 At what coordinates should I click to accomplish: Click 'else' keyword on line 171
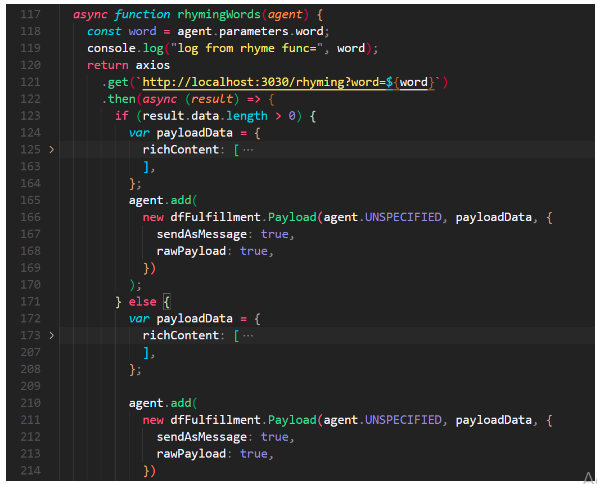[x=142, y=302]
